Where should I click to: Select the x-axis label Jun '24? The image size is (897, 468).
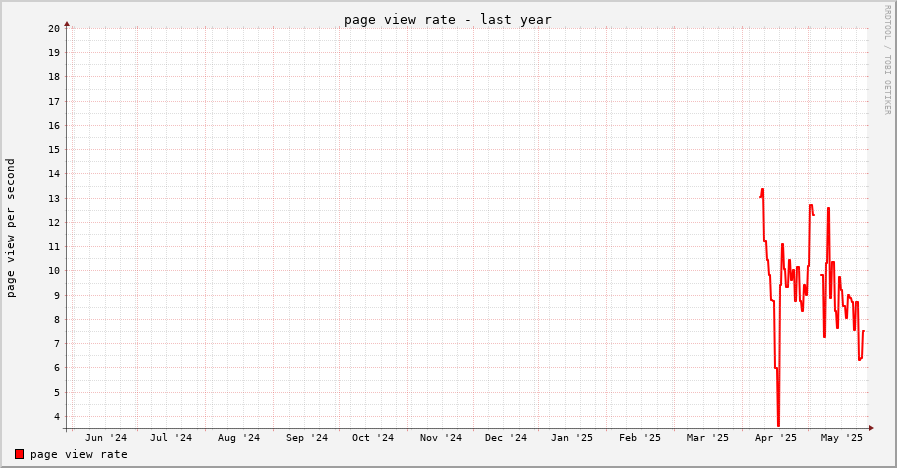[x=106, y=438]
